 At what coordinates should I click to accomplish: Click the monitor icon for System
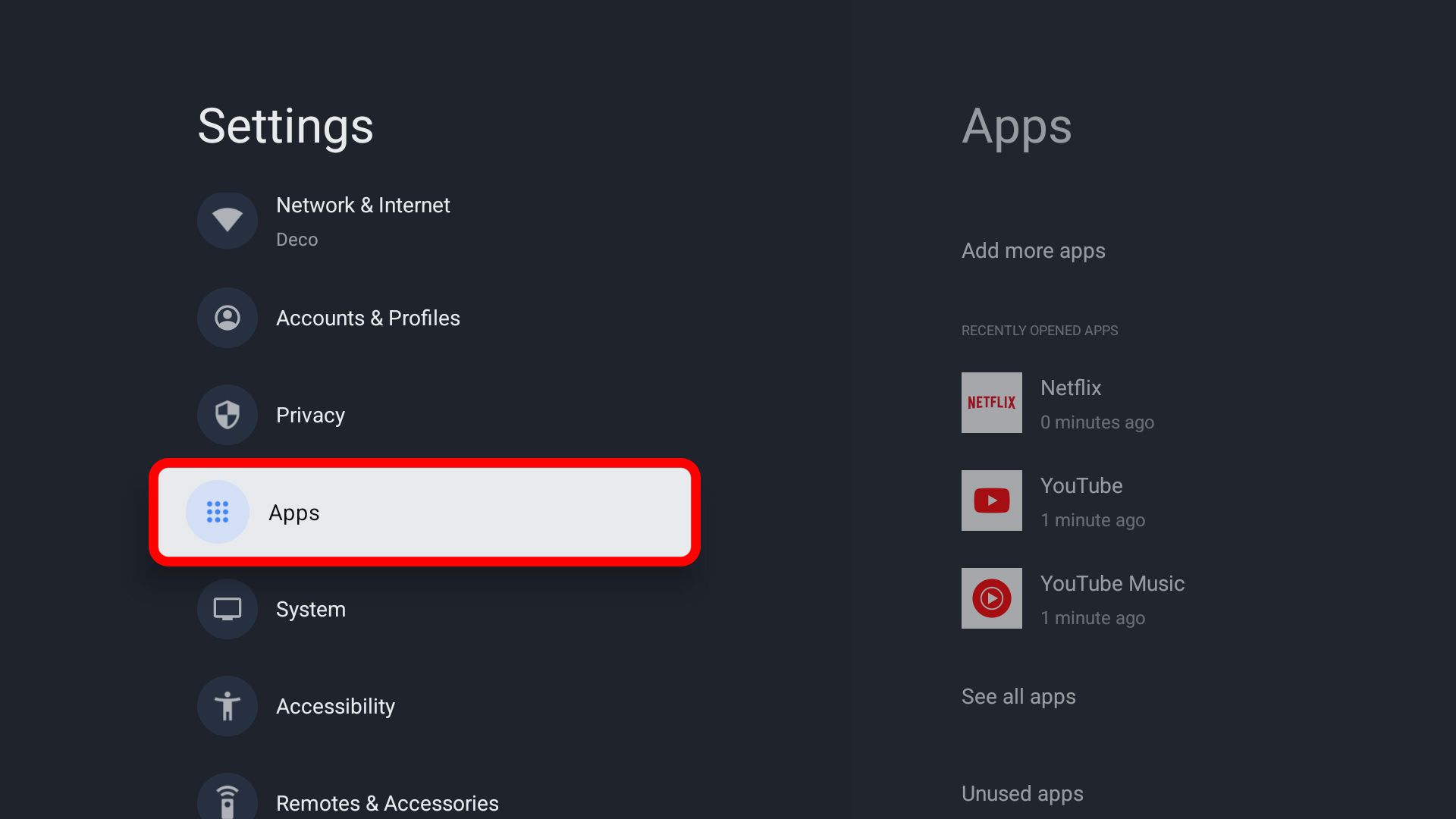227,609
